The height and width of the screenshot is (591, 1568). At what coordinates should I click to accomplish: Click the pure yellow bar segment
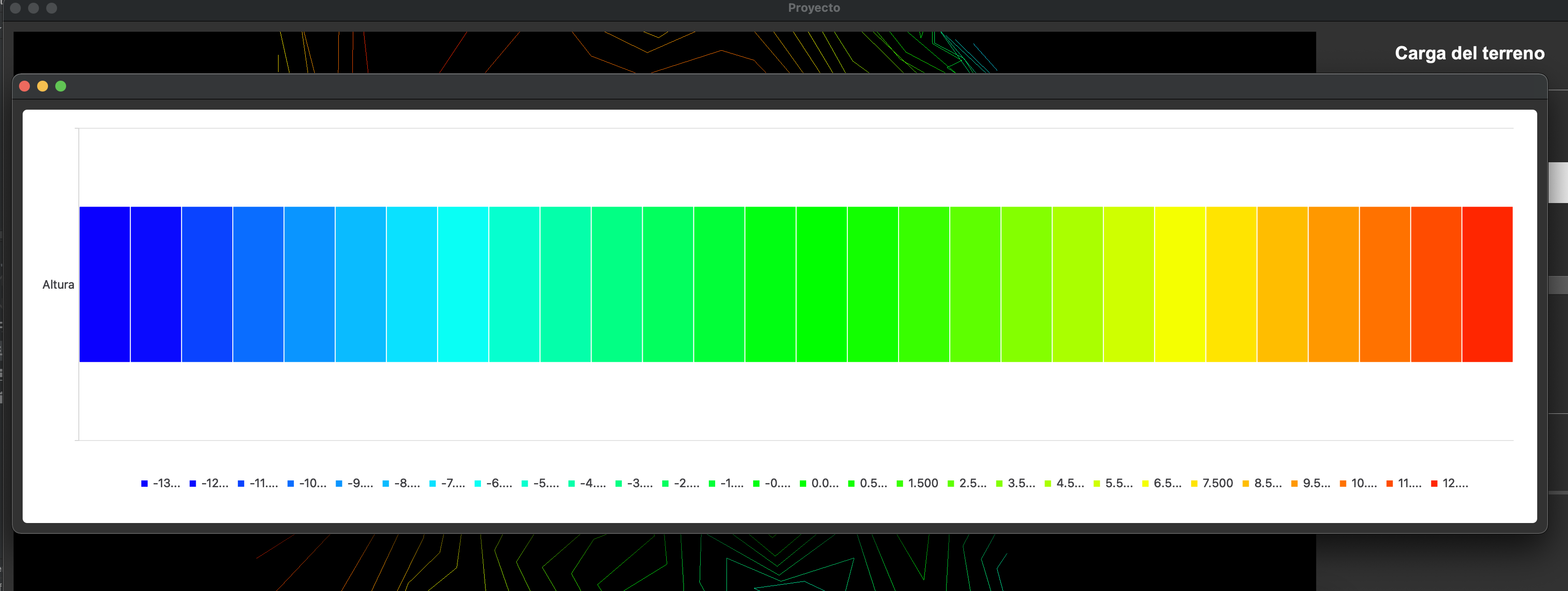tap(1180, 284)
